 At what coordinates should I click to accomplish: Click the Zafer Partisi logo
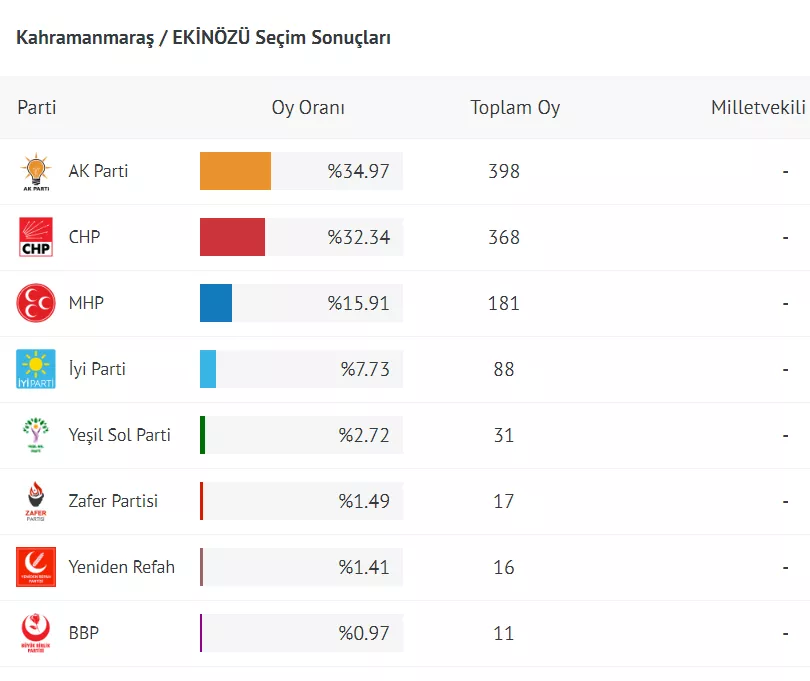(36, 501)
